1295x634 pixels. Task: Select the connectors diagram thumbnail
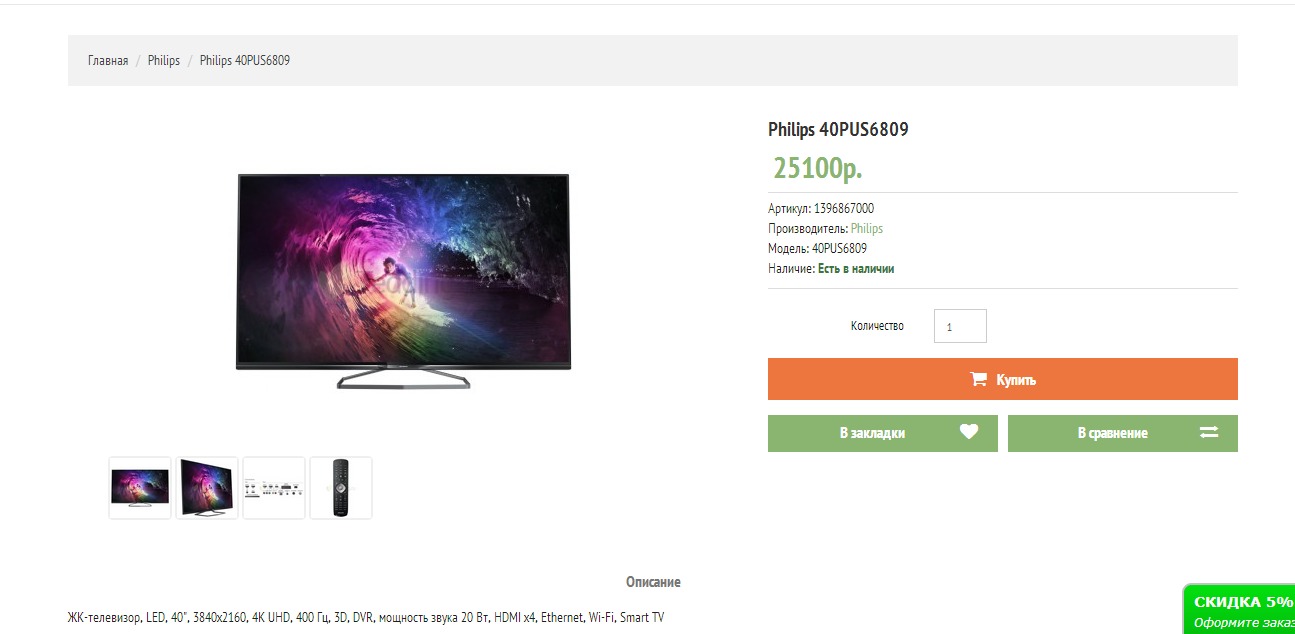(x=274, y=488)
